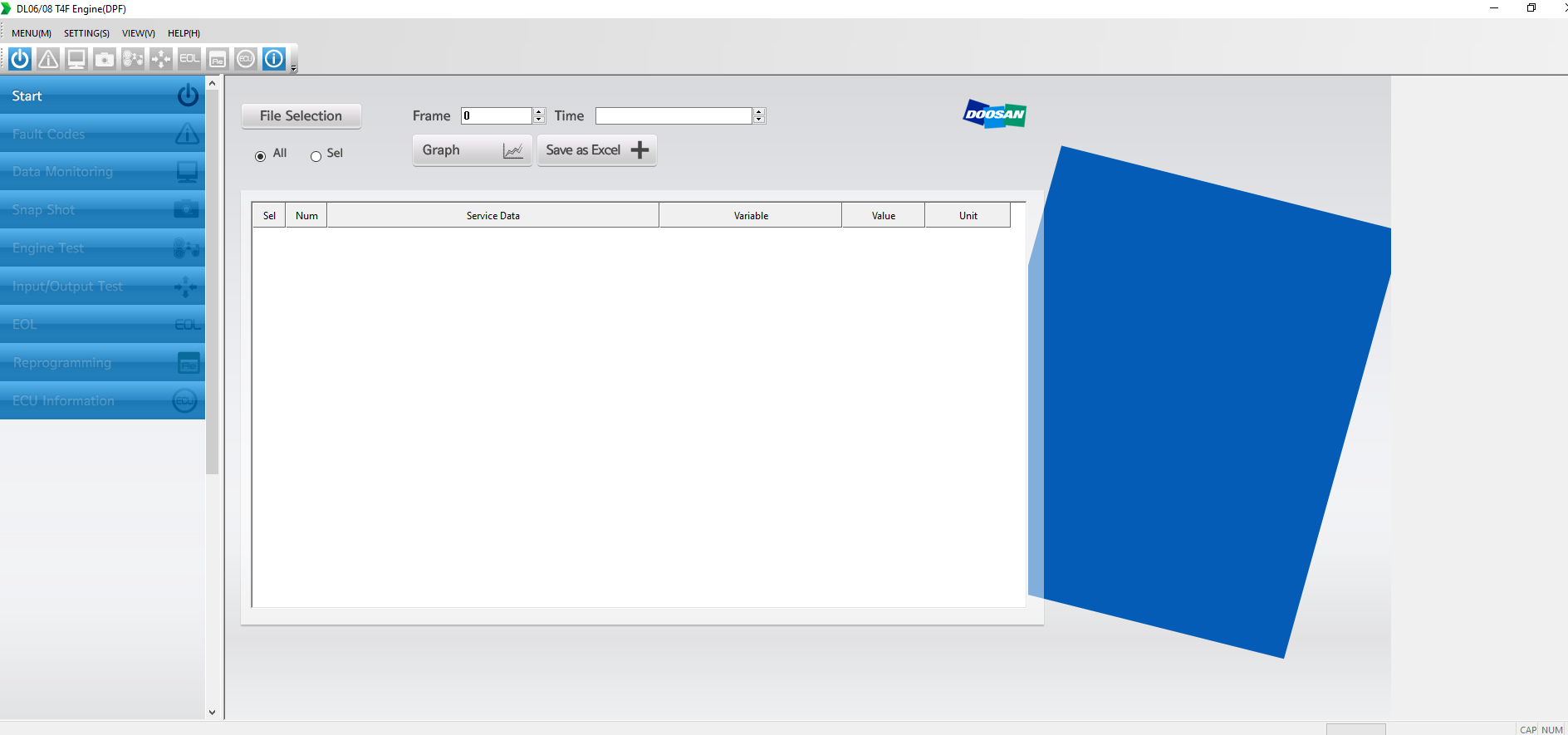Open EOL in the sidebar
The width and height of the screenshot is (1568, 735).
tap(102, 325)
